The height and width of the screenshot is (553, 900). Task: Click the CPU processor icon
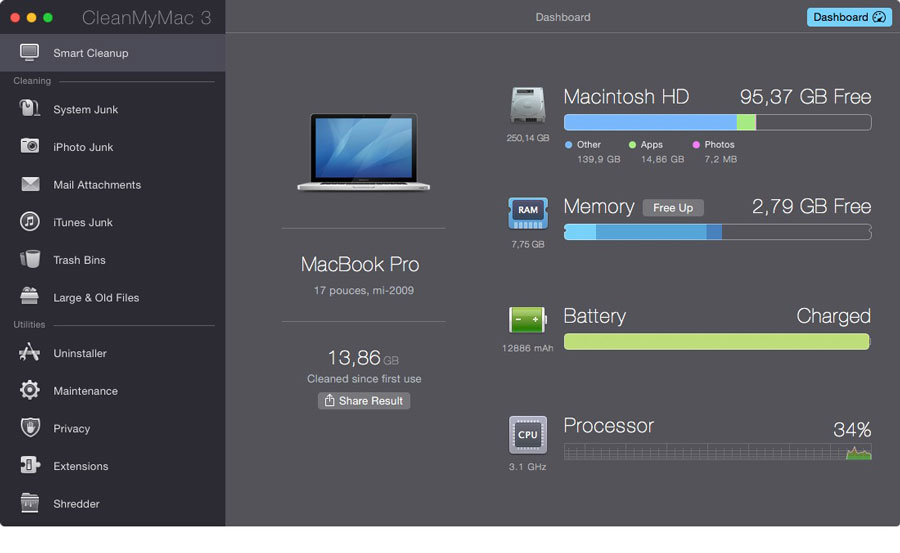527,435
